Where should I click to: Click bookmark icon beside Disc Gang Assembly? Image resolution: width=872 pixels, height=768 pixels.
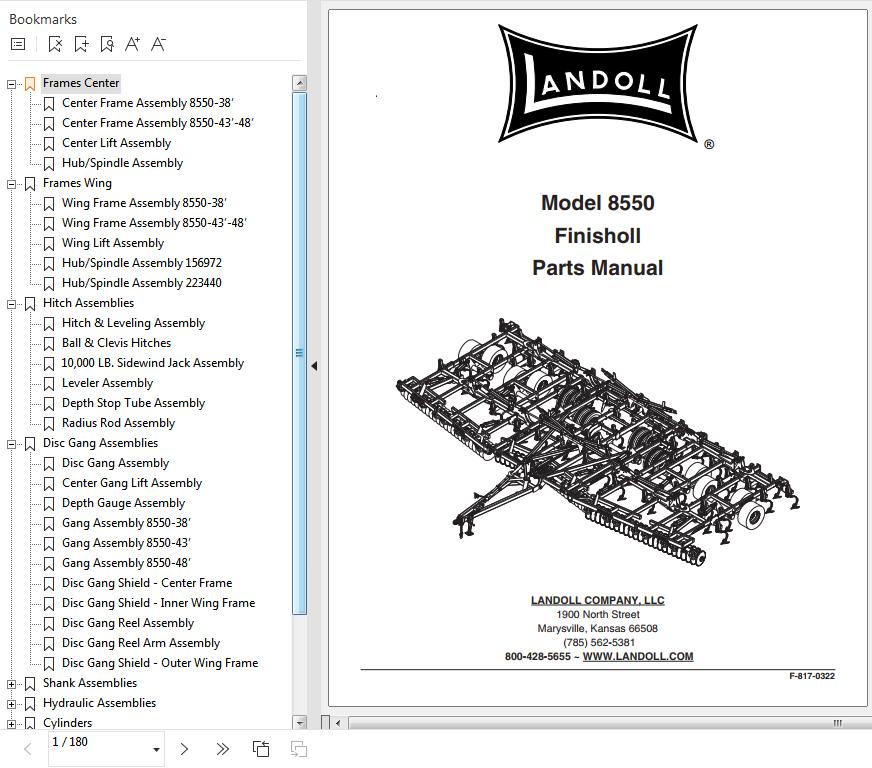pos(49,464)
